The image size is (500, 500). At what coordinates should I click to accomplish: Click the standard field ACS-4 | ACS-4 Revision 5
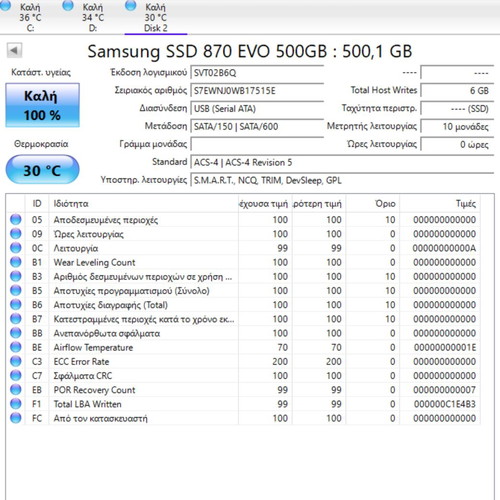pyautogui.click(x=342, y=162)
